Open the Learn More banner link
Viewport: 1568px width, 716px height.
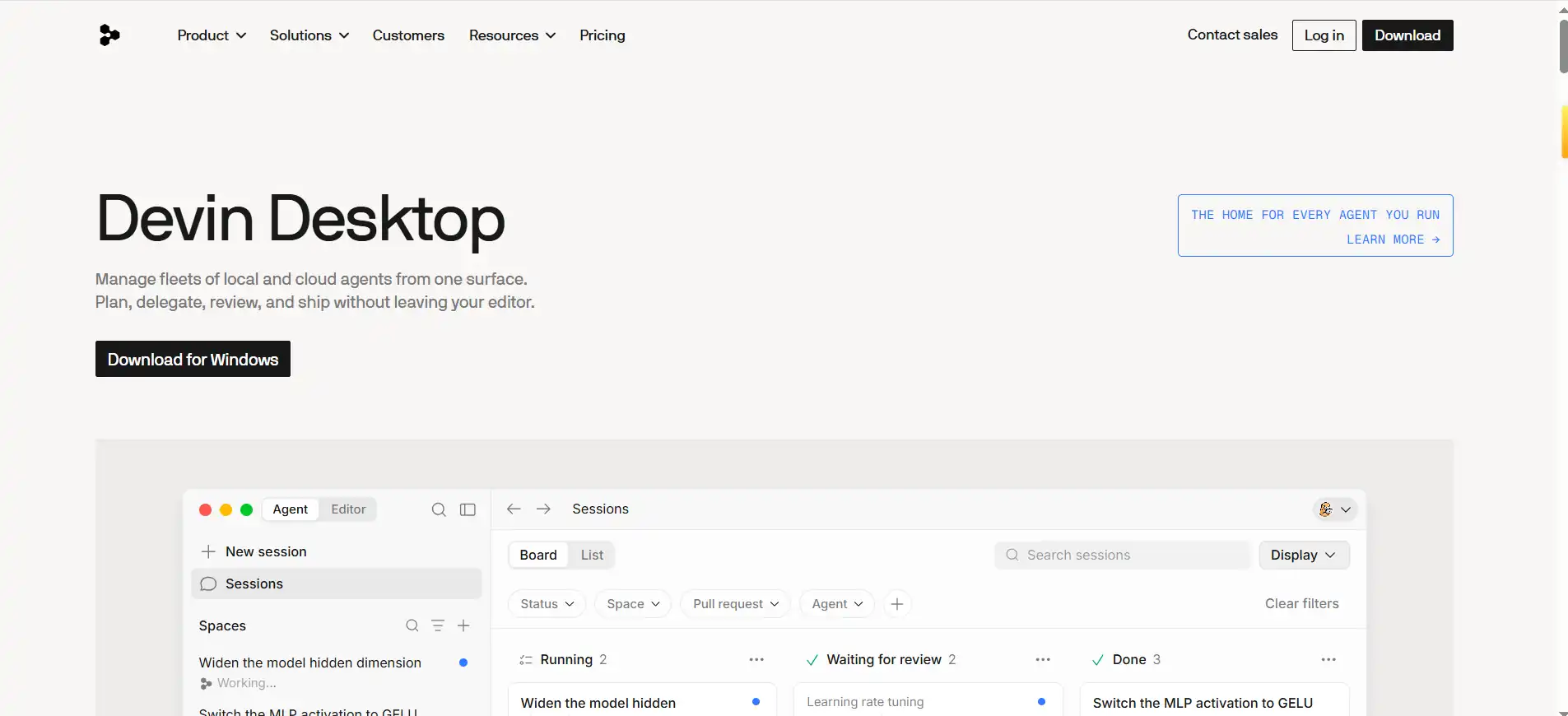[1393, 239]
